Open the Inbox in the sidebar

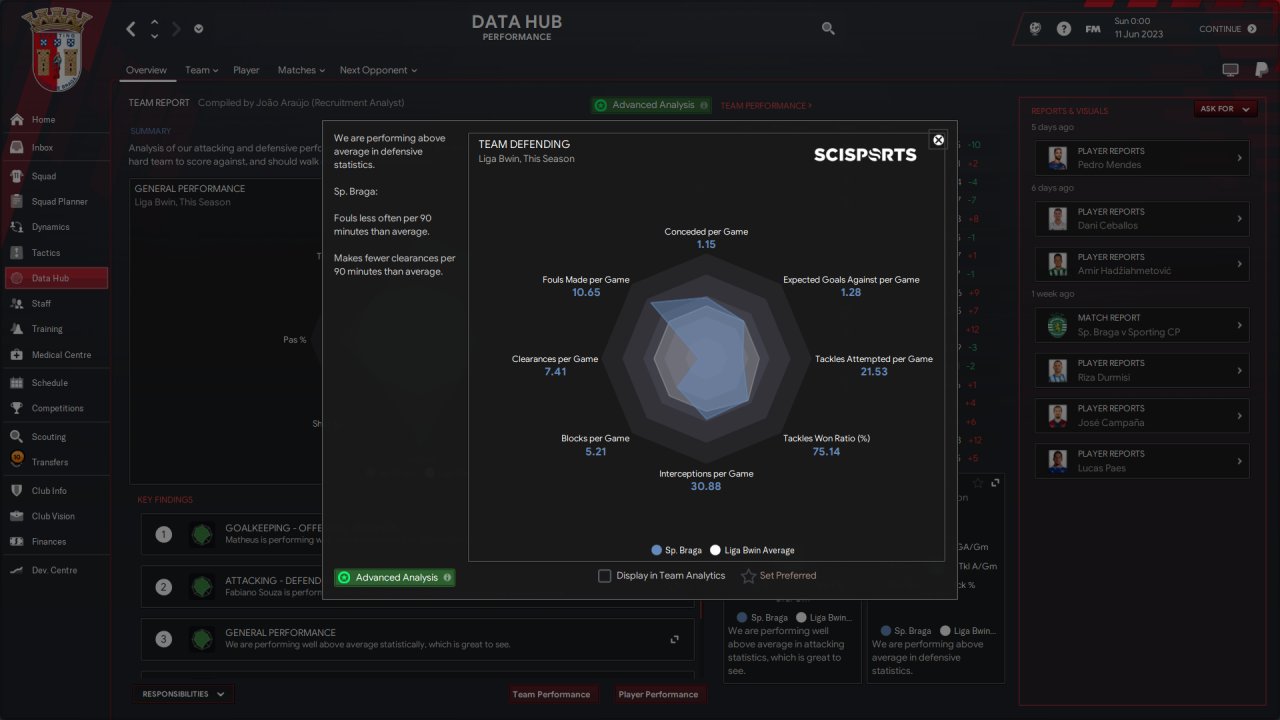pyautogui.click(x=55, y=148)
